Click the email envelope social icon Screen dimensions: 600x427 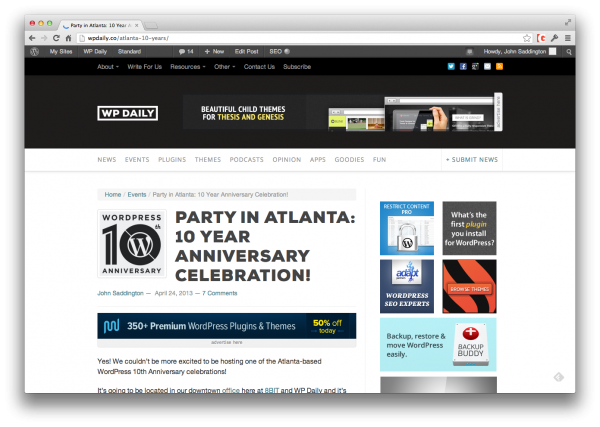(x=487, y=66)
